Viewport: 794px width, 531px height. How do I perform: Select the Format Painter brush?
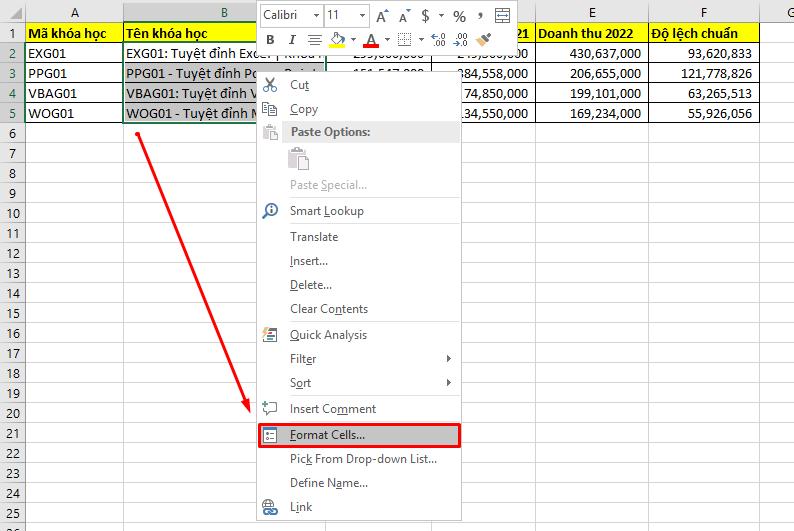point(484,40)
